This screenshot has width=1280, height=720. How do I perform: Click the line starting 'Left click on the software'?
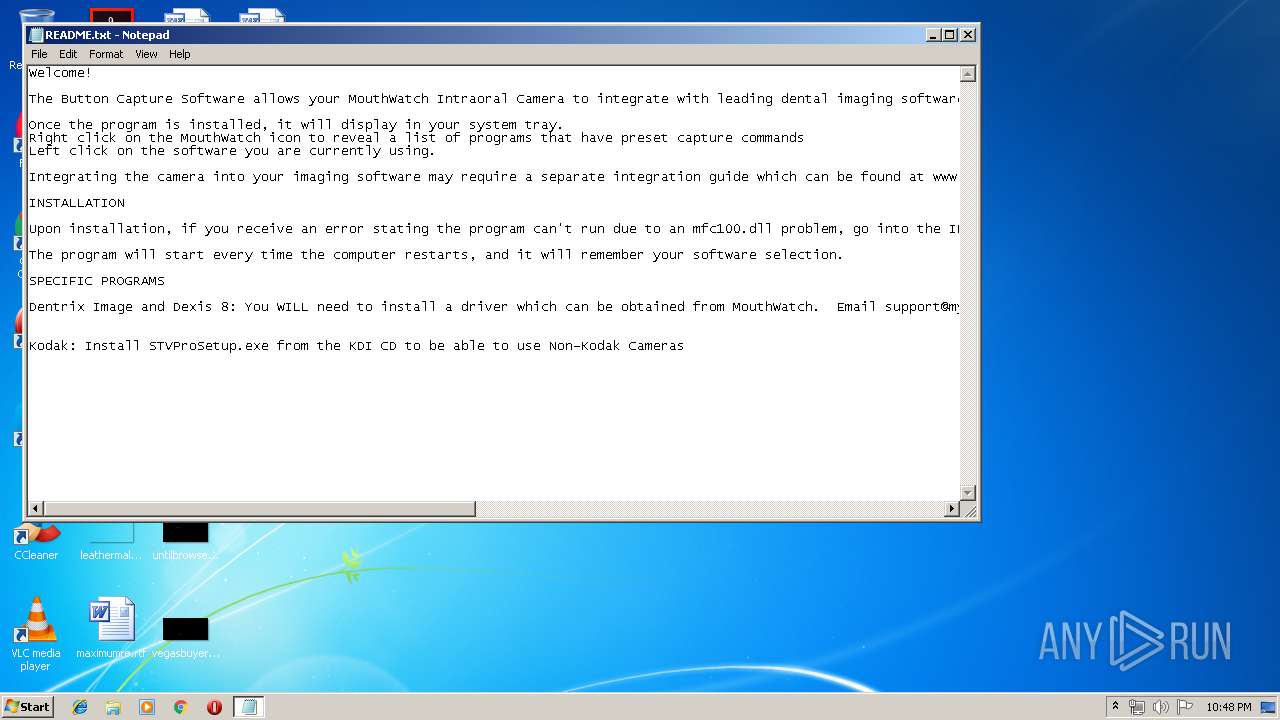(x=232, y=151)
